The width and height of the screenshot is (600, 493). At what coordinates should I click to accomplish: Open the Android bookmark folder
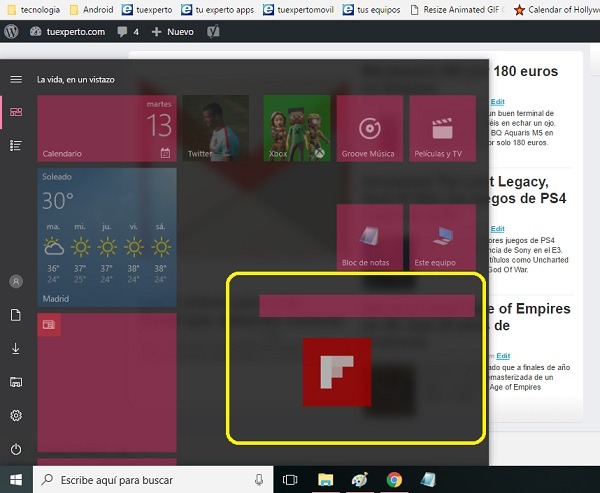click(91, 10)
